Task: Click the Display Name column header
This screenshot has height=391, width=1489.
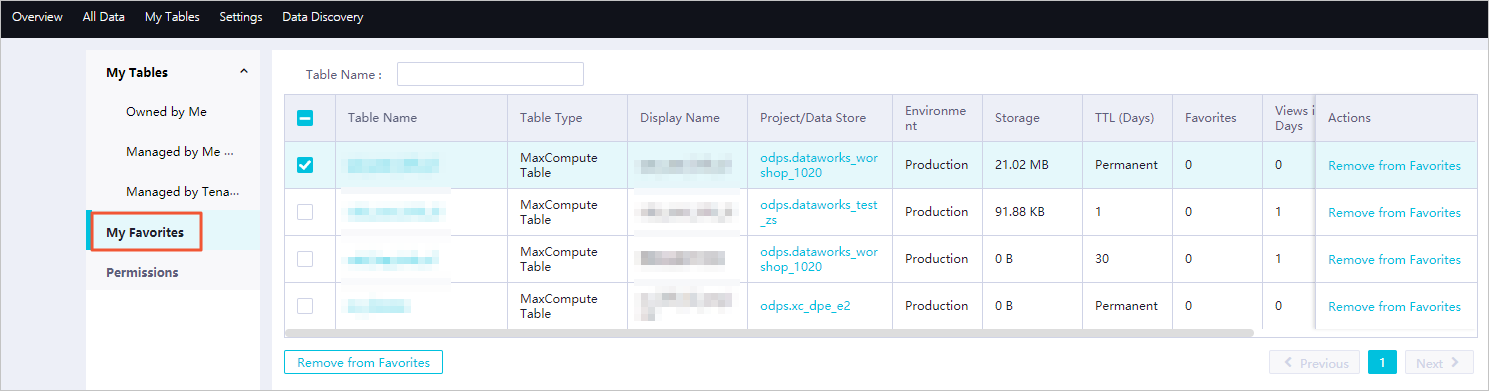Action: click(x=680, y=118)
